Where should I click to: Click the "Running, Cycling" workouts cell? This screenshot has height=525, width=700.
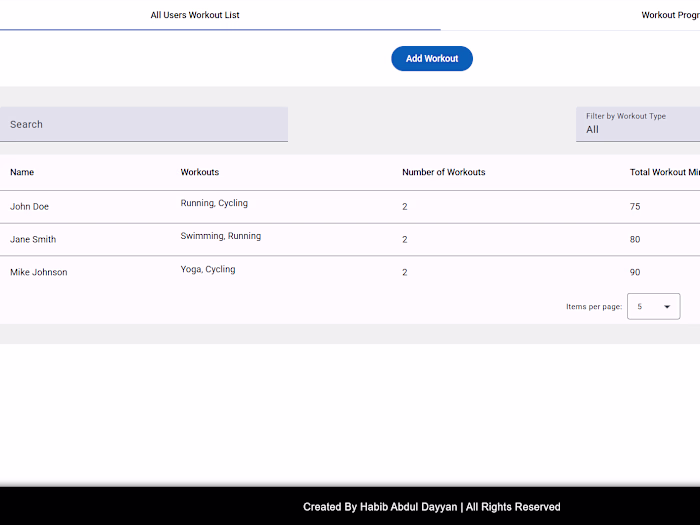tap(214, 203)
